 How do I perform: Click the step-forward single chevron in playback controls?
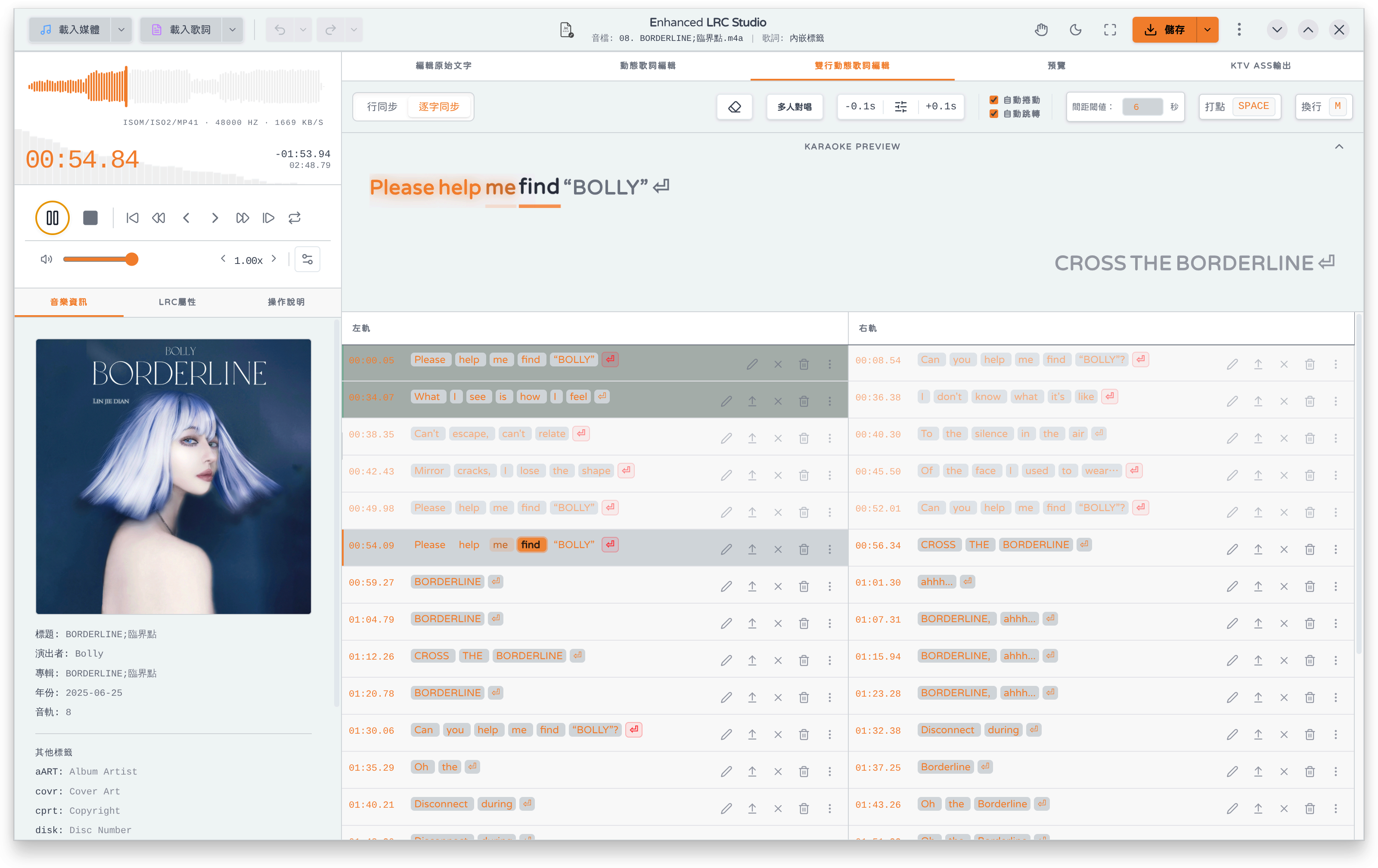[x=214, y=218]
